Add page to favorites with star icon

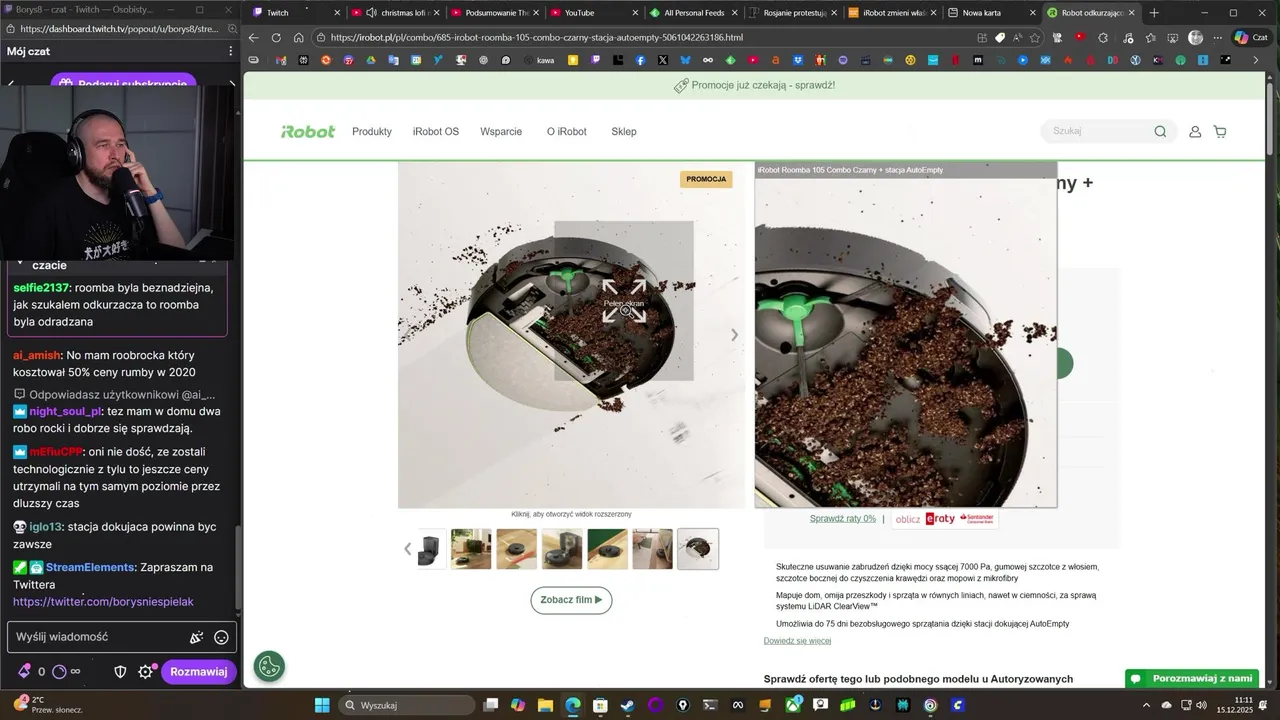[1035, 38]
